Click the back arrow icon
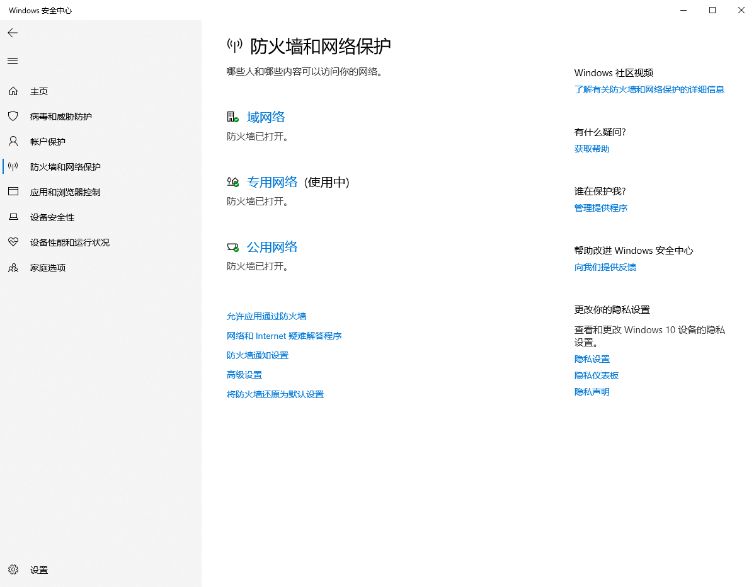 coord(13,33)
